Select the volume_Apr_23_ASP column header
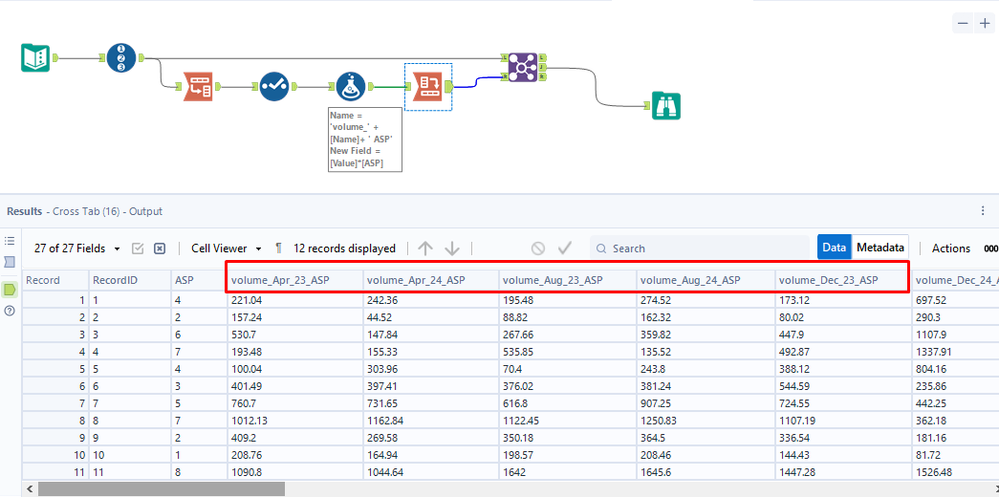999x497 pixels. (x=295, y=280)
